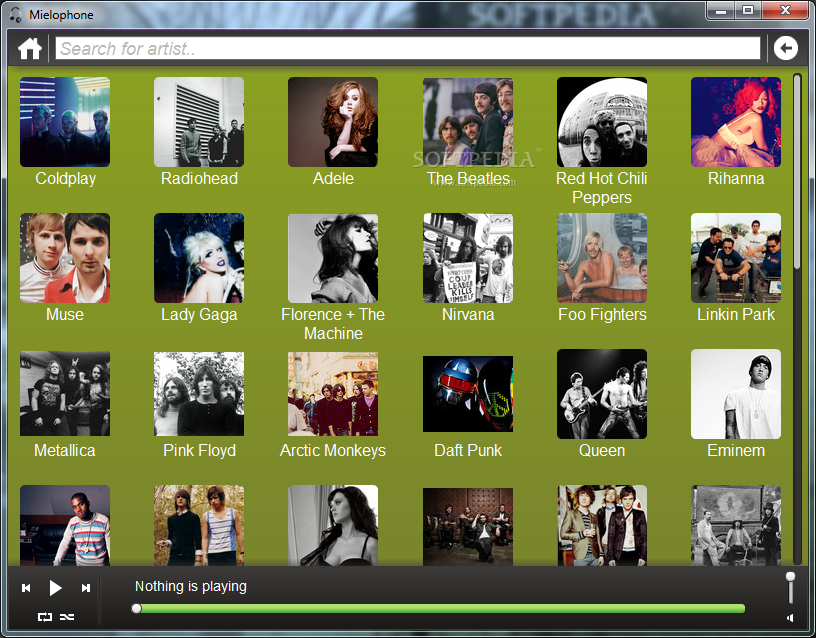The width and height of the screenshot is (816, 638).
Task: Start playback with the Play button
Action: (55, 588)
